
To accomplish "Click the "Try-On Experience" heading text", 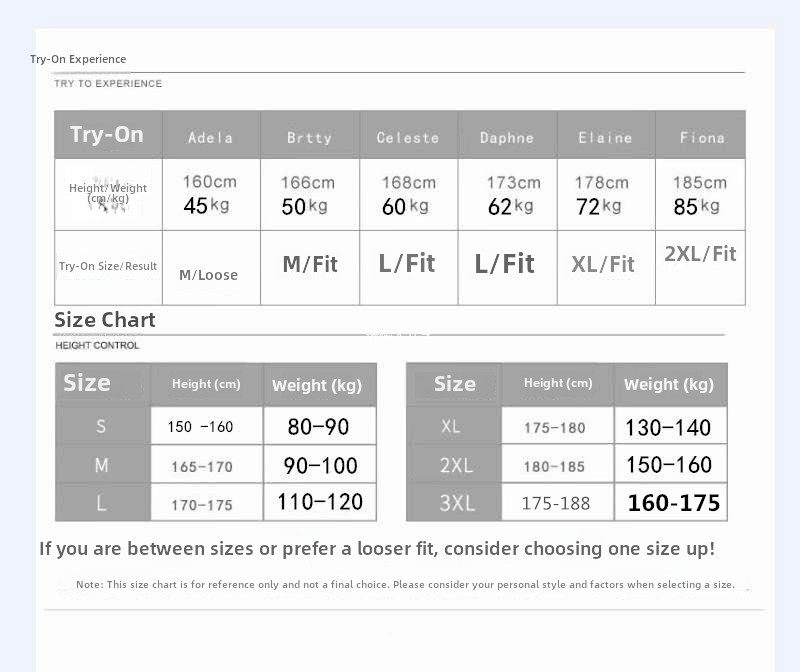I will 78,59.
